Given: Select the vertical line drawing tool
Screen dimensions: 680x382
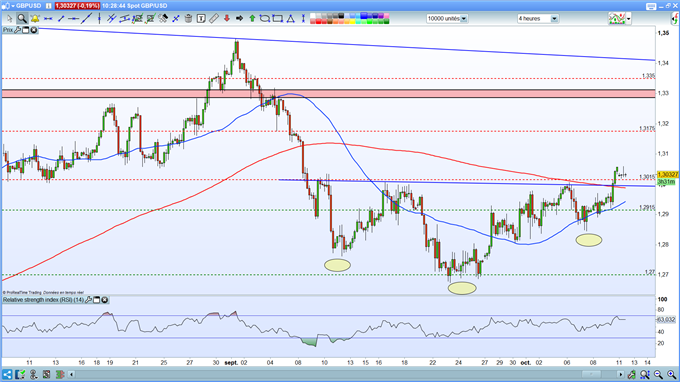Looking at the screenshot, I should coord(99,19).
